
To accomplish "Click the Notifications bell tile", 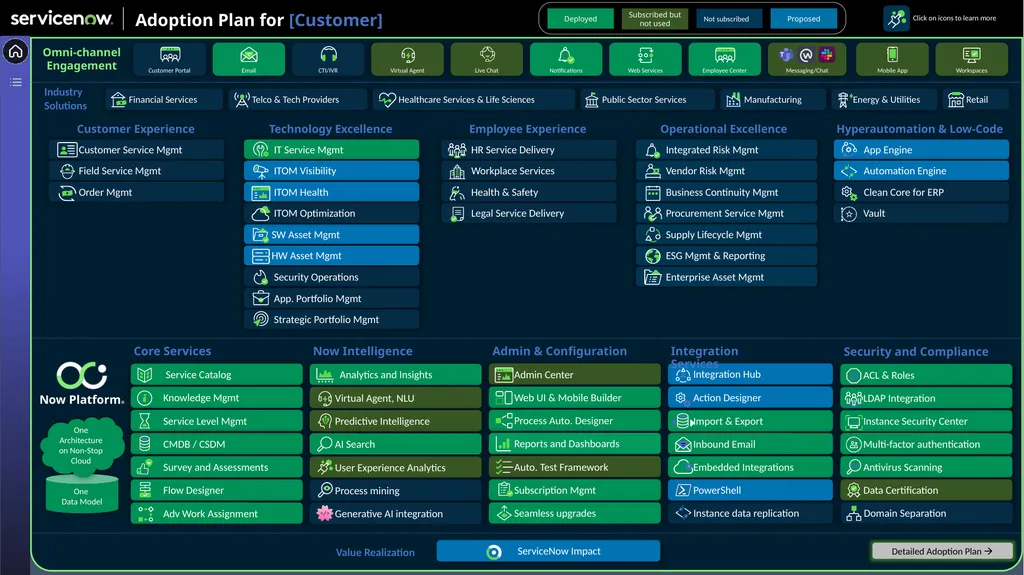I will pyautogui.click(x=566, y=59).
